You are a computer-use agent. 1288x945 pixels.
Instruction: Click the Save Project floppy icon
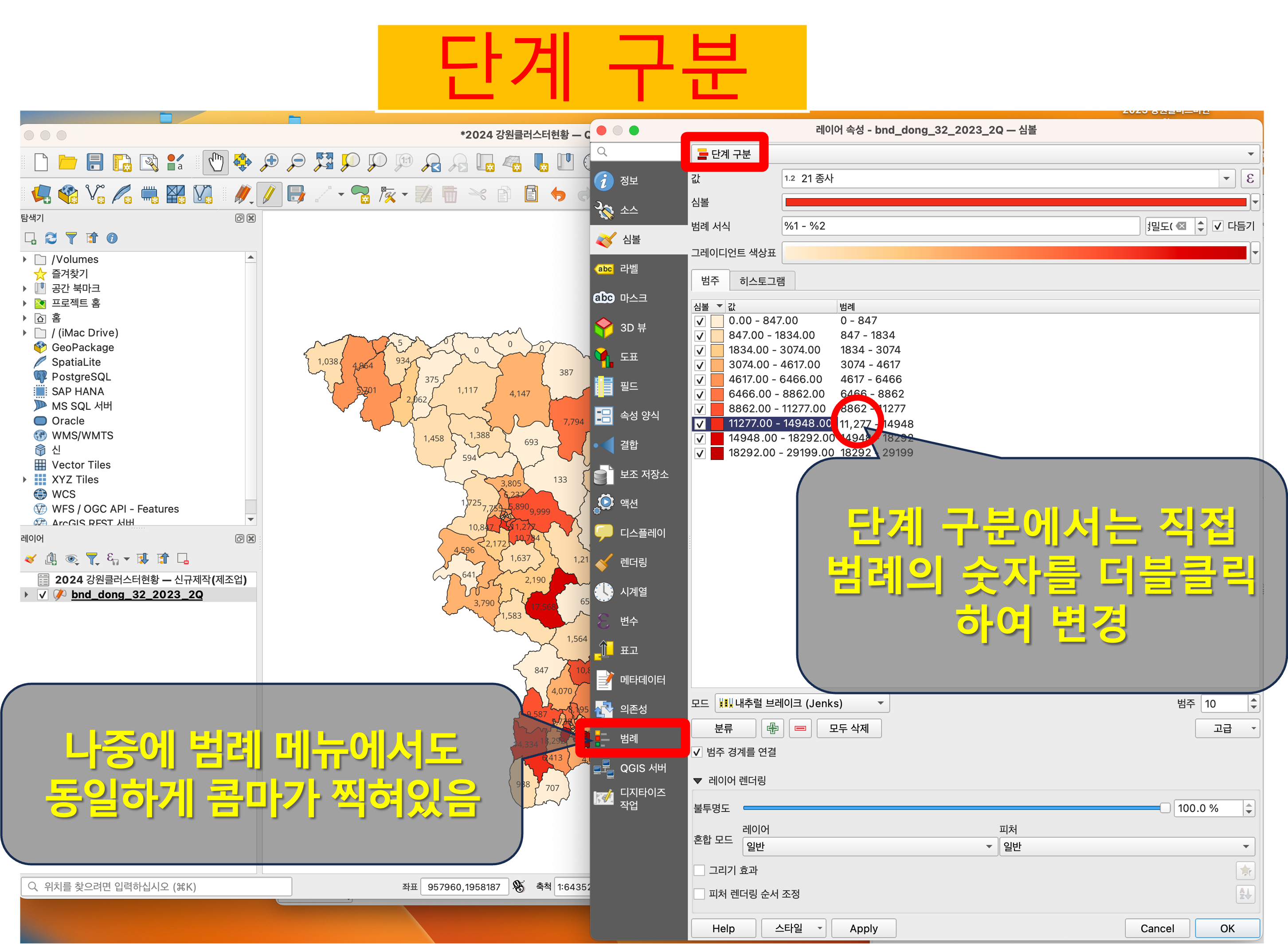click(94, 162)
